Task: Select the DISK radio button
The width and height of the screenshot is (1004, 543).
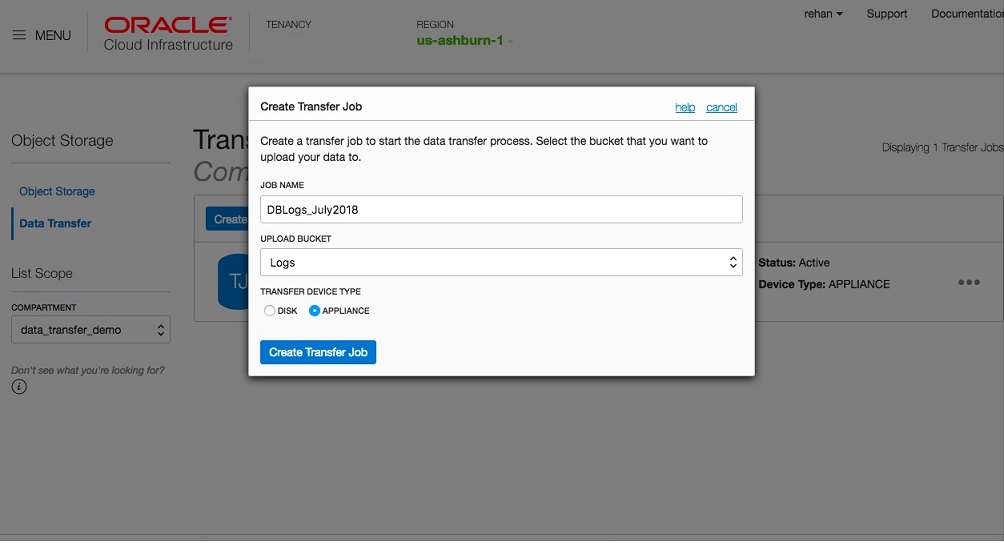Action: [x=269, y=311]
